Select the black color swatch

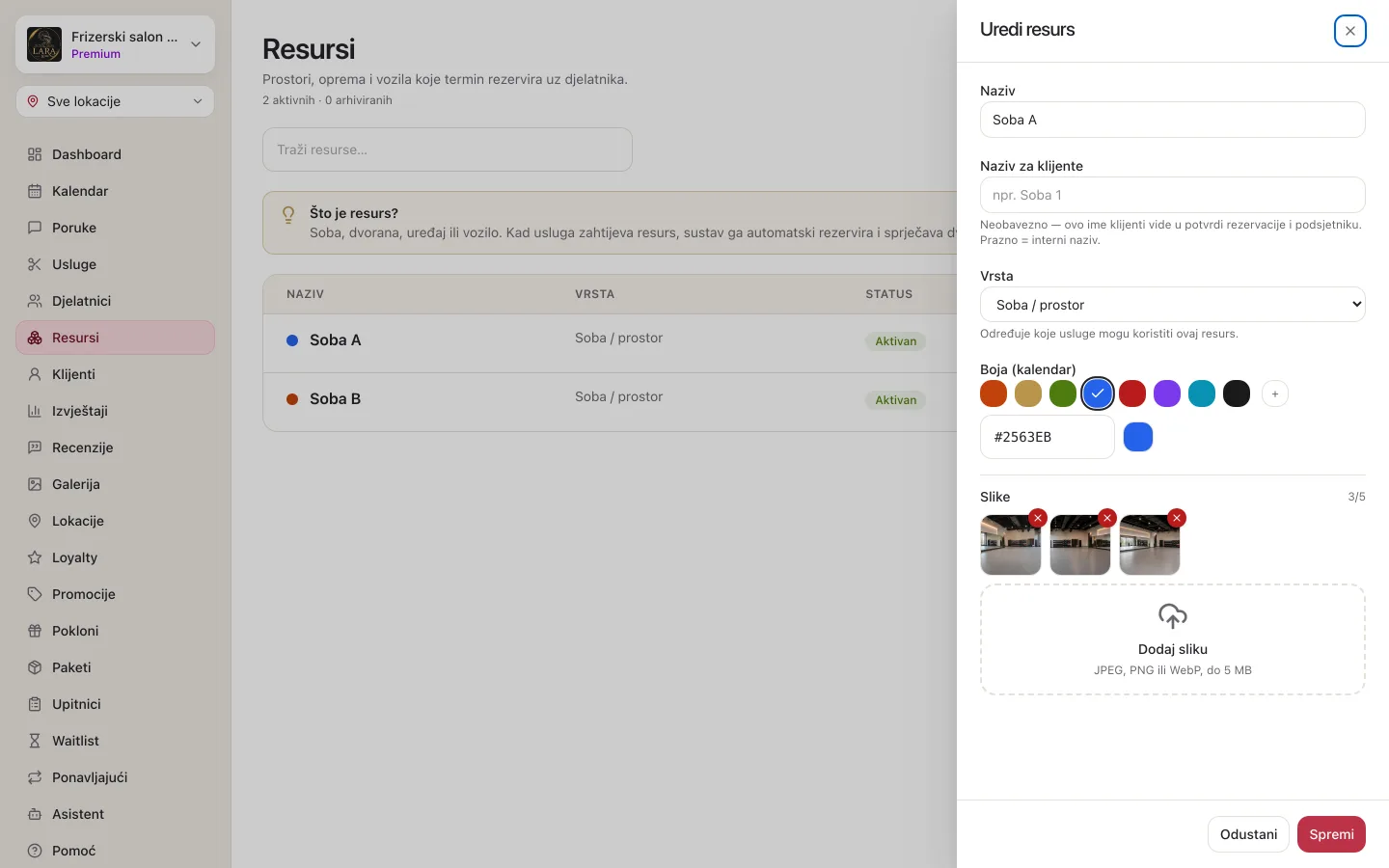point(1237,393)
